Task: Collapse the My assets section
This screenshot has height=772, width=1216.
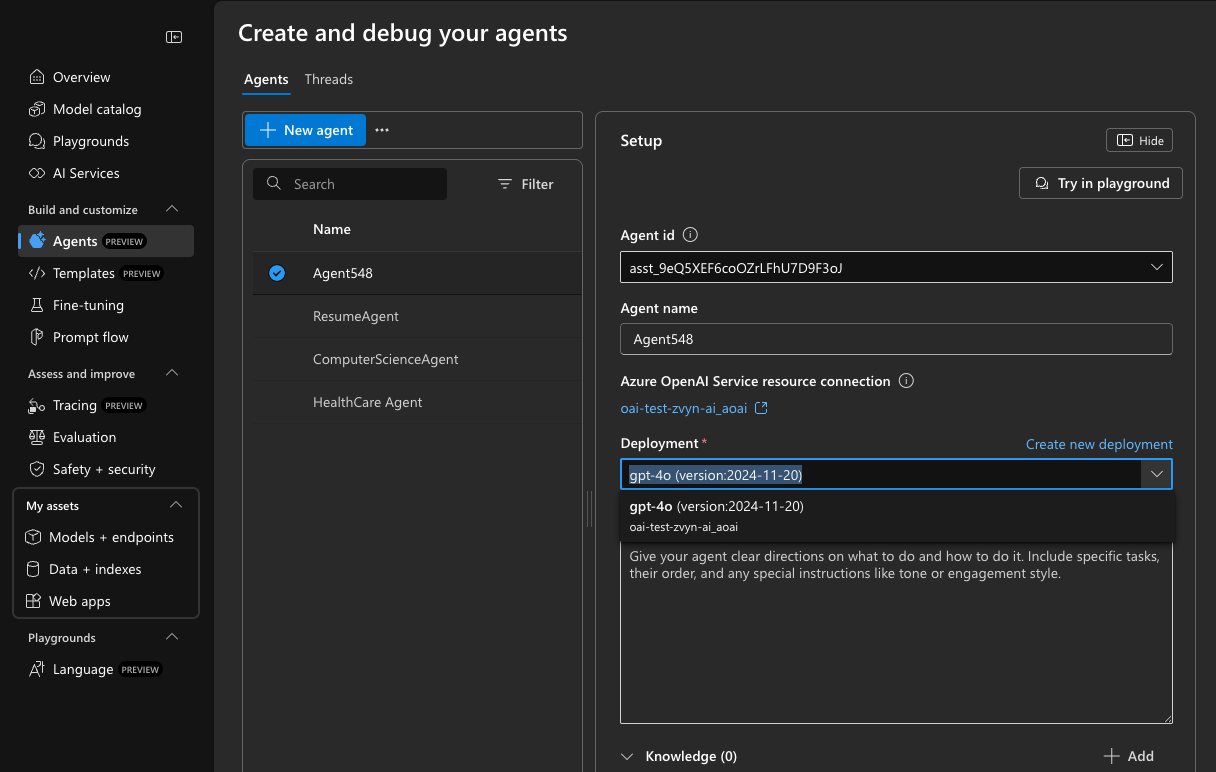Action: pos(176,505)
